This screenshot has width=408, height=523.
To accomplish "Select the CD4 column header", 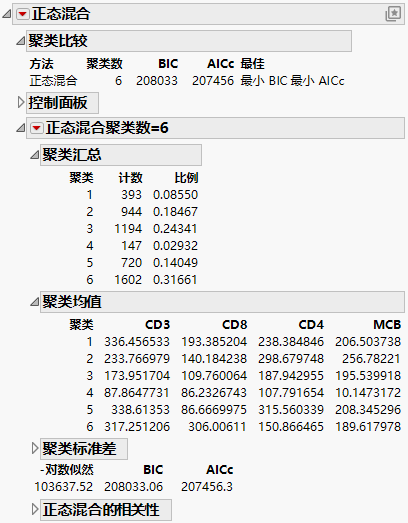I will (311, 325).
